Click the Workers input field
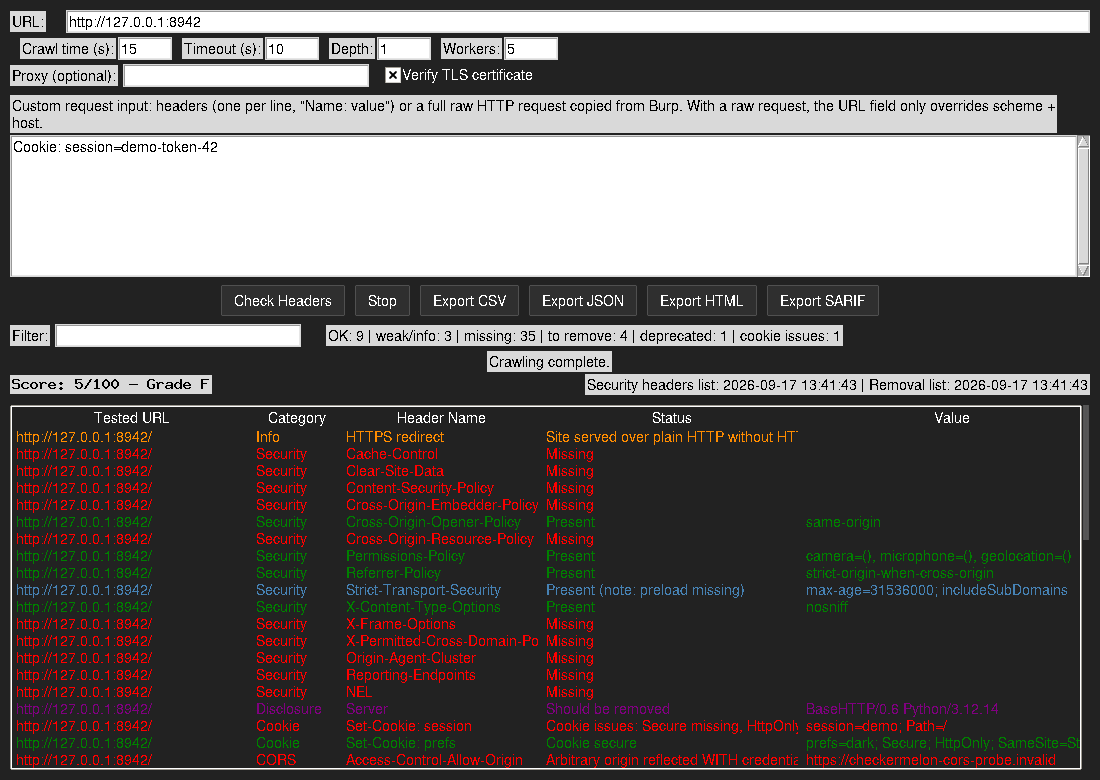The image size is (1100, 780). 531,49
